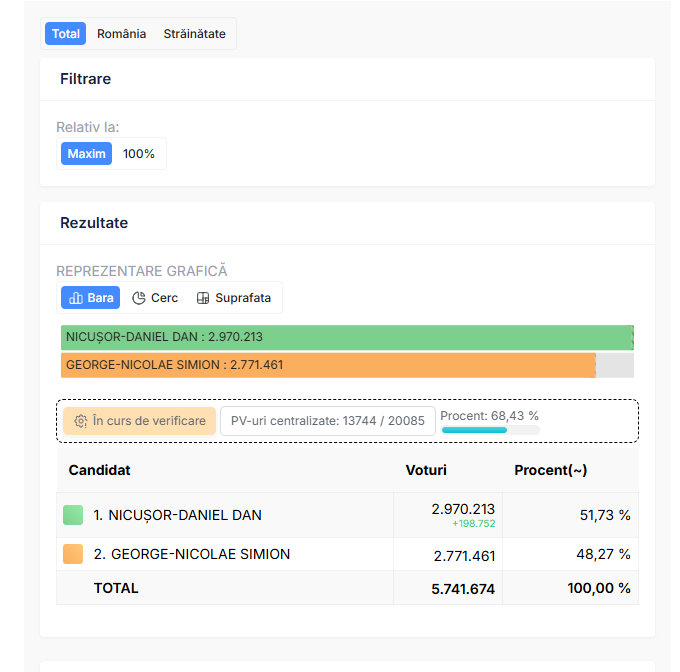Select the Bara chart icon
The image size is (680, 672).
[75, 298]
